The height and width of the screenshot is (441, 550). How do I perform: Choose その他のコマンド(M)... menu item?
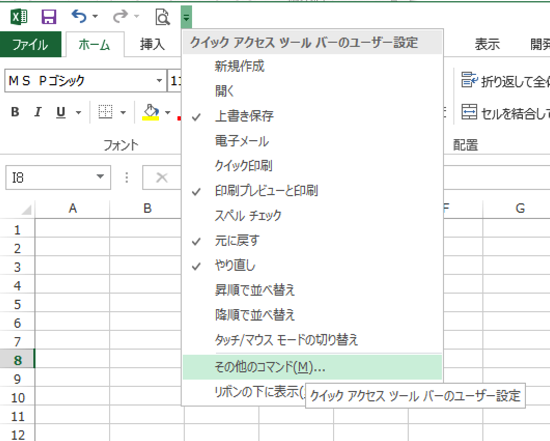[x=312, y=367]
